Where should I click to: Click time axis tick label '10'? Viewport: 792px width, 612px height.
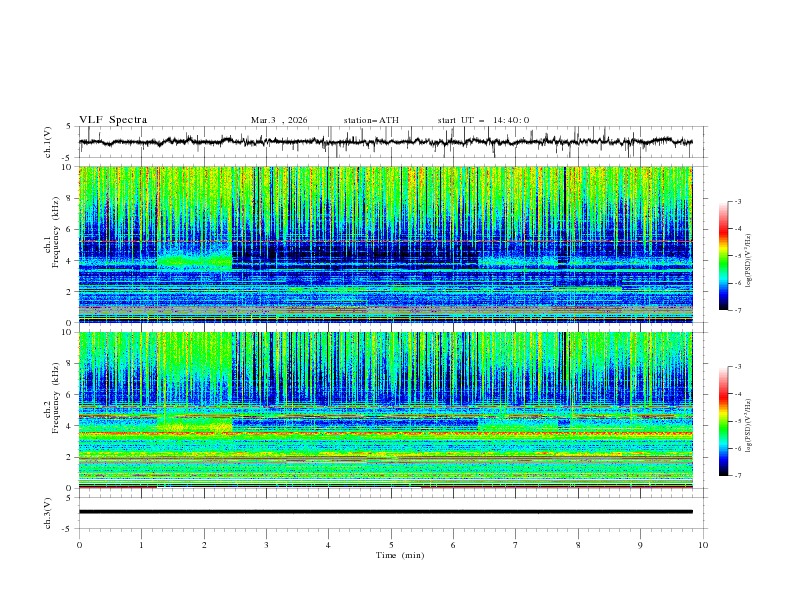pyautogui.click(x=703, y=545)
